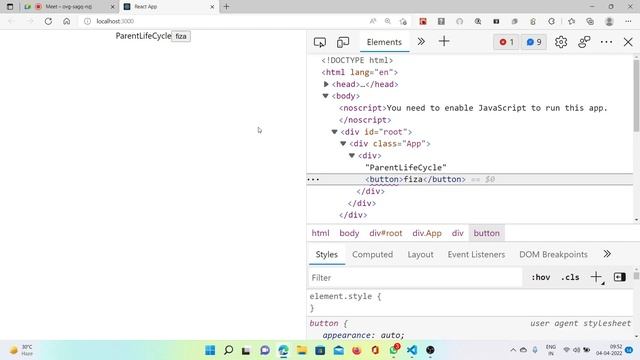
Task: Add a new DevTools tool with plus icon
Action: [x=444, y=41]
